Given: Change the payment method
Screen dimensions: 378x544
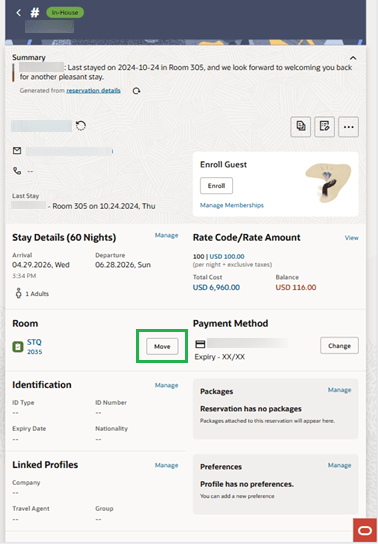Looking at the screenshot, I should click(339, 346).
